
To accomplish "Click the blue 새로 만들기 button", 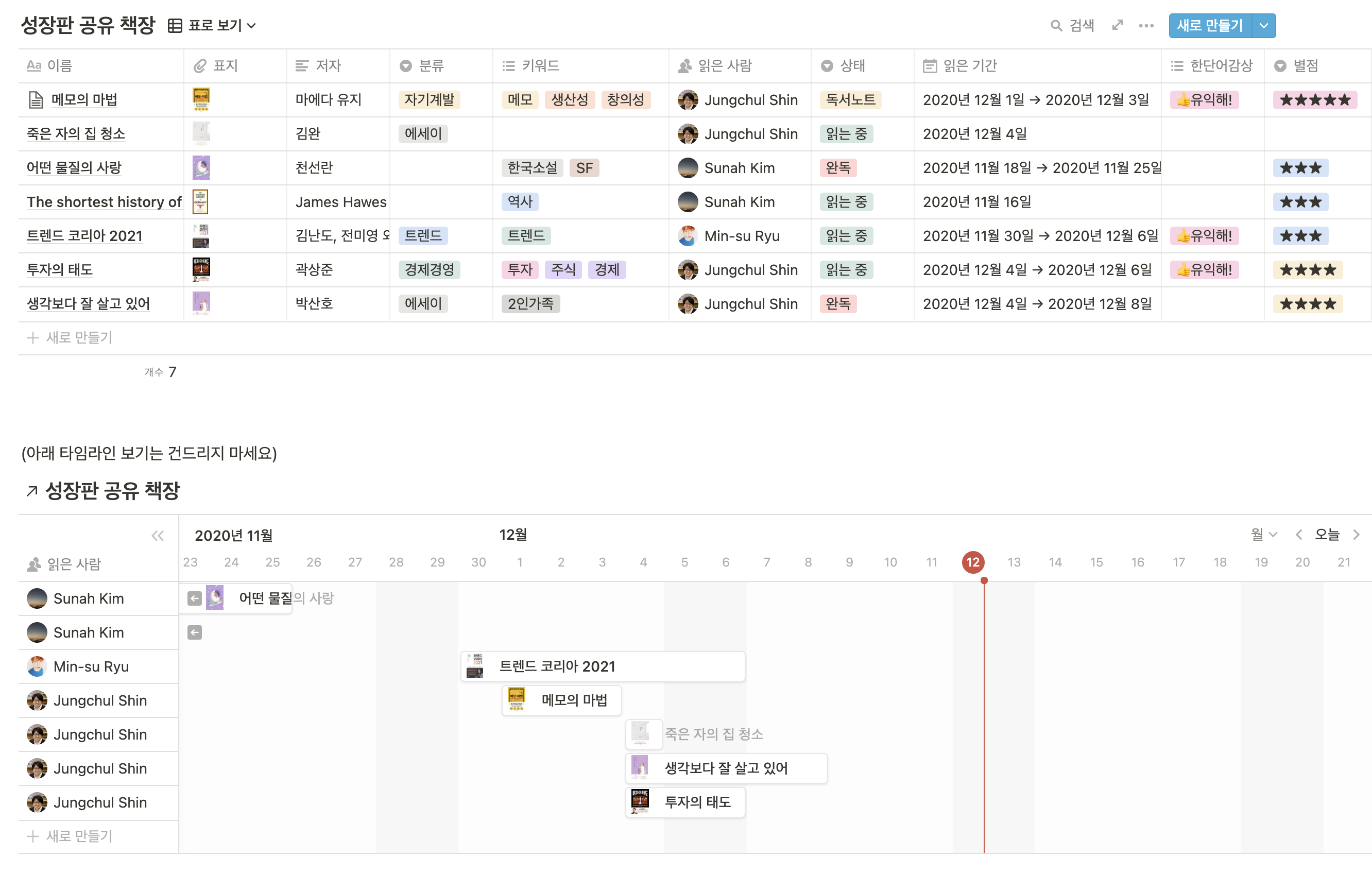I will coord(1209,25).
